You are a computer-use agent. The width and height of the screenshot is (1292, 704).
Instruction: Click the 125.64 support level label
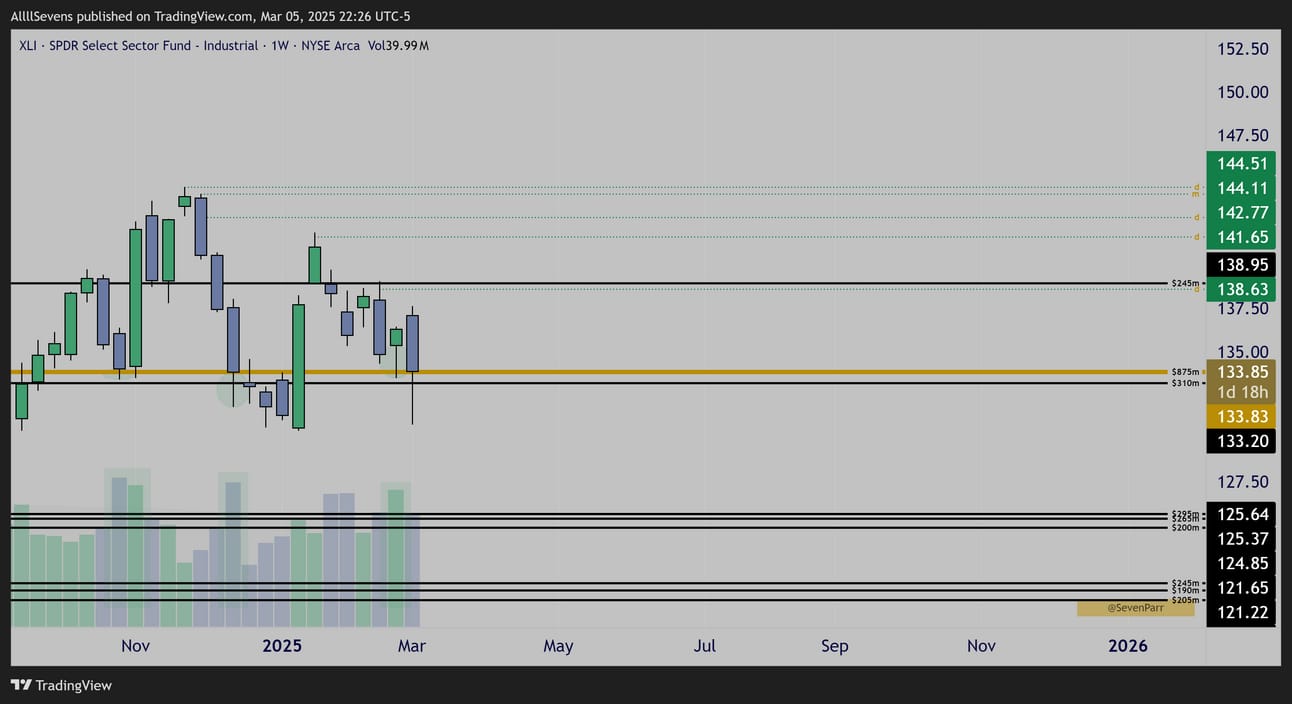pos(1241,514)
